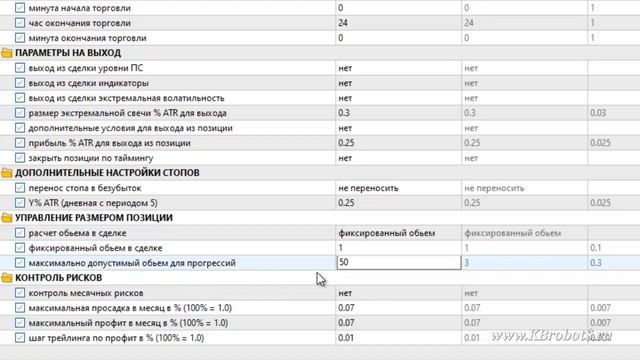Click the ДОПОЛНИТЕЛЬНЫЕ НАСТРОЙКИ СТОПОВ folder icon
This screenshot has height=360, width=640.
click(7, 173)
